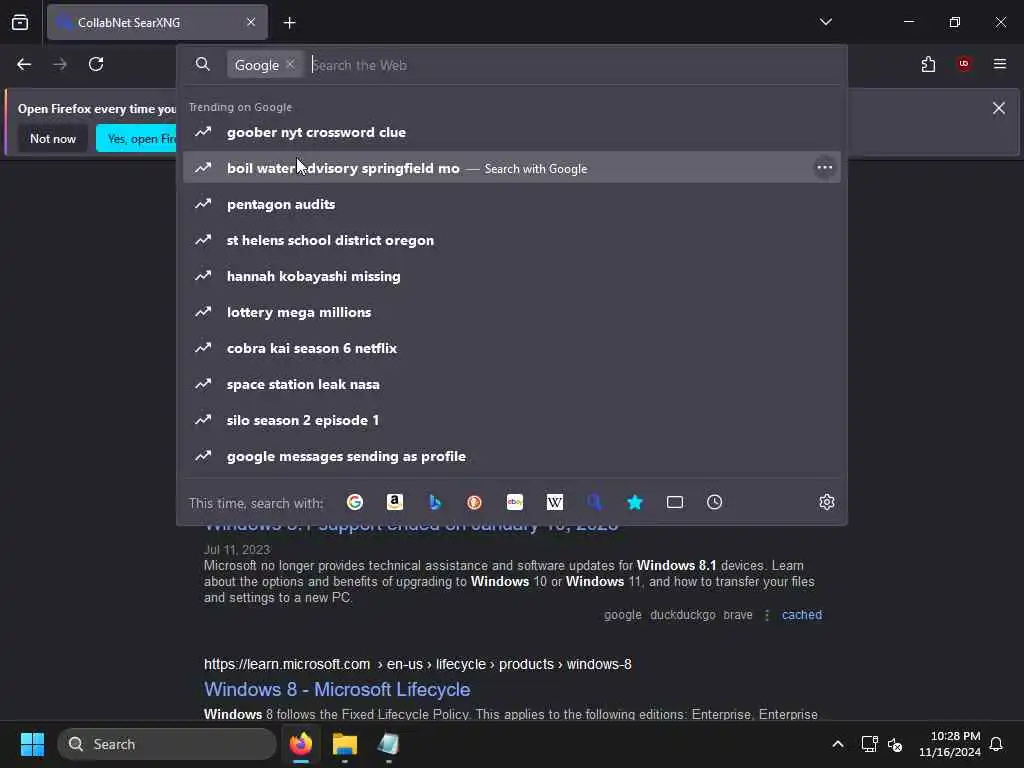Open the three-dot menu for highlighted suggestion
Screen dimensions: 1024x768
coord(824,168)
